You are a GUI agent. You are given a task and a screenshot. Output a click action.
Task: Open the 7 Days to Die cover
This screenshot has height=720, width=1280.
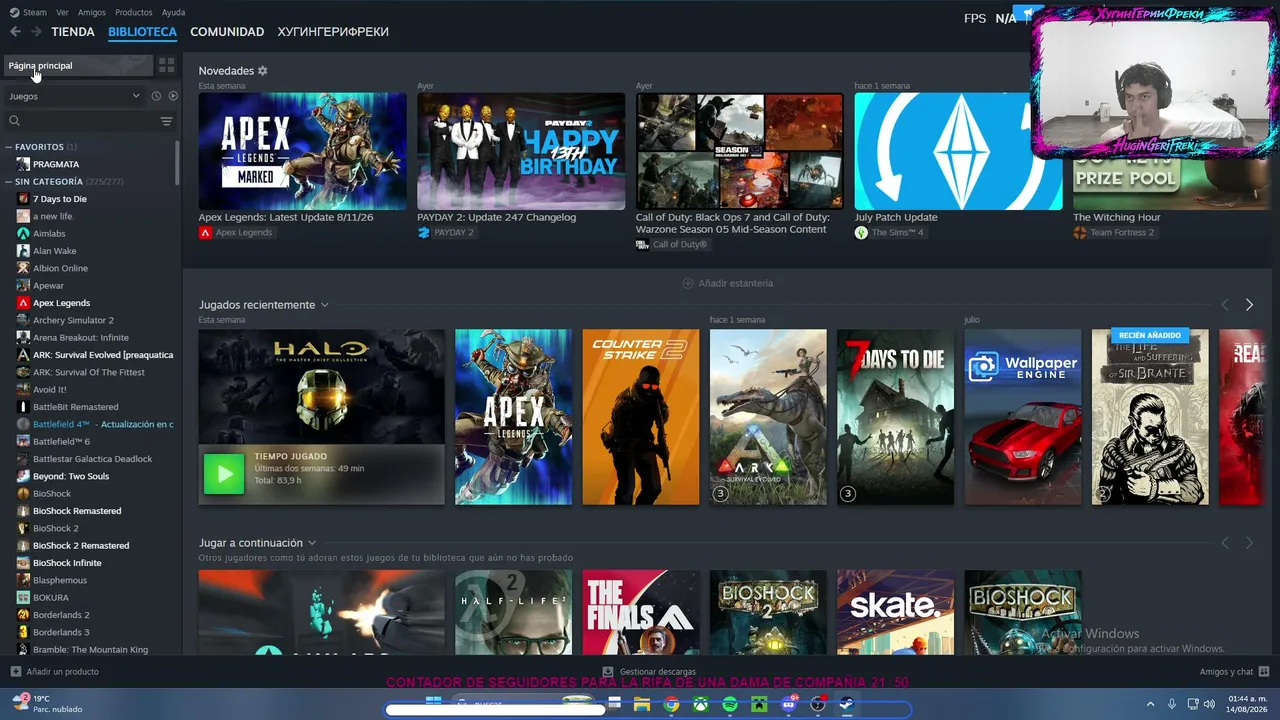895,417
